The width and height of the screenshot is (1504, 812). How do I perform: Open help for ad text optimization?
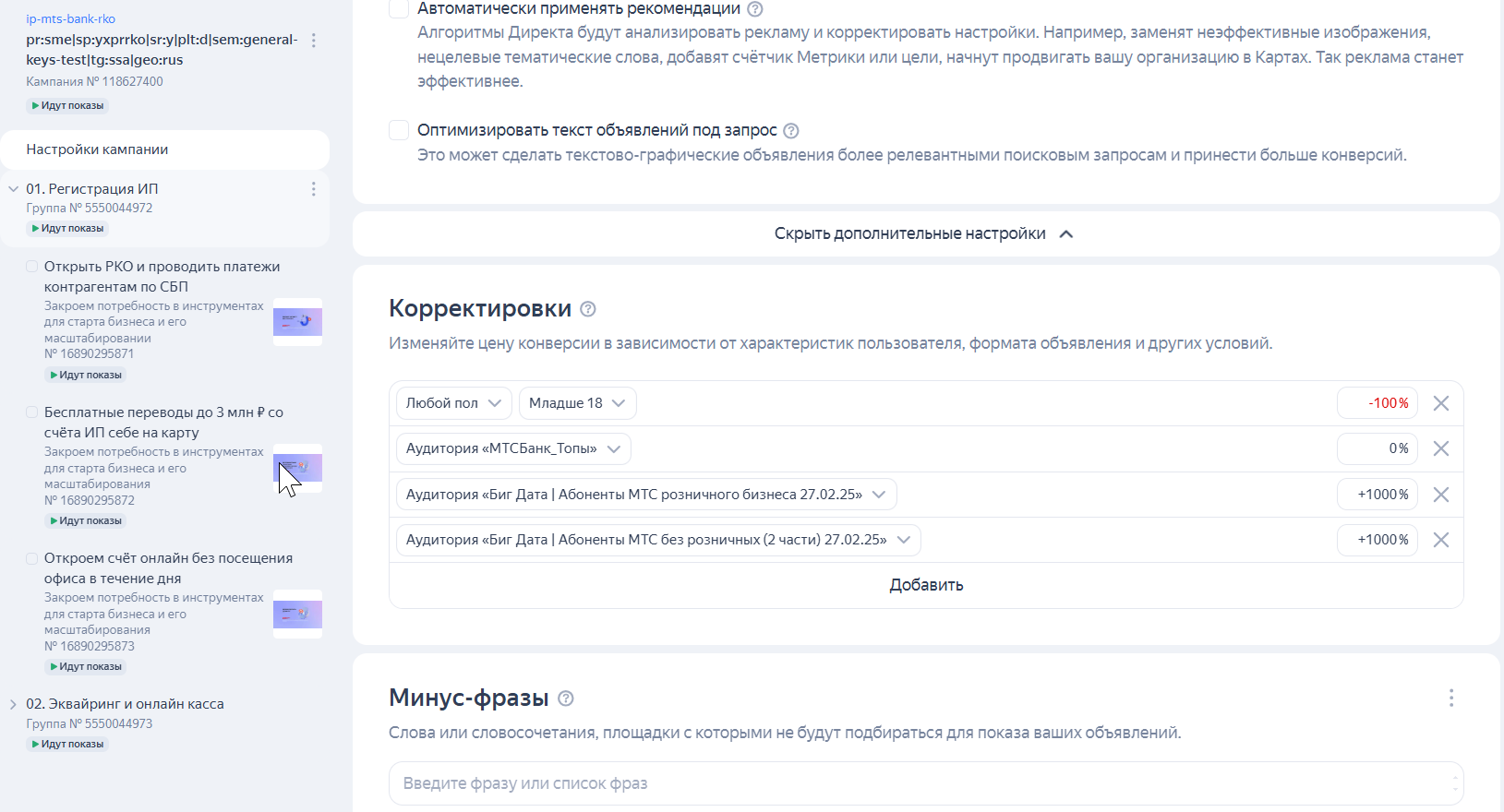point(790,131)
